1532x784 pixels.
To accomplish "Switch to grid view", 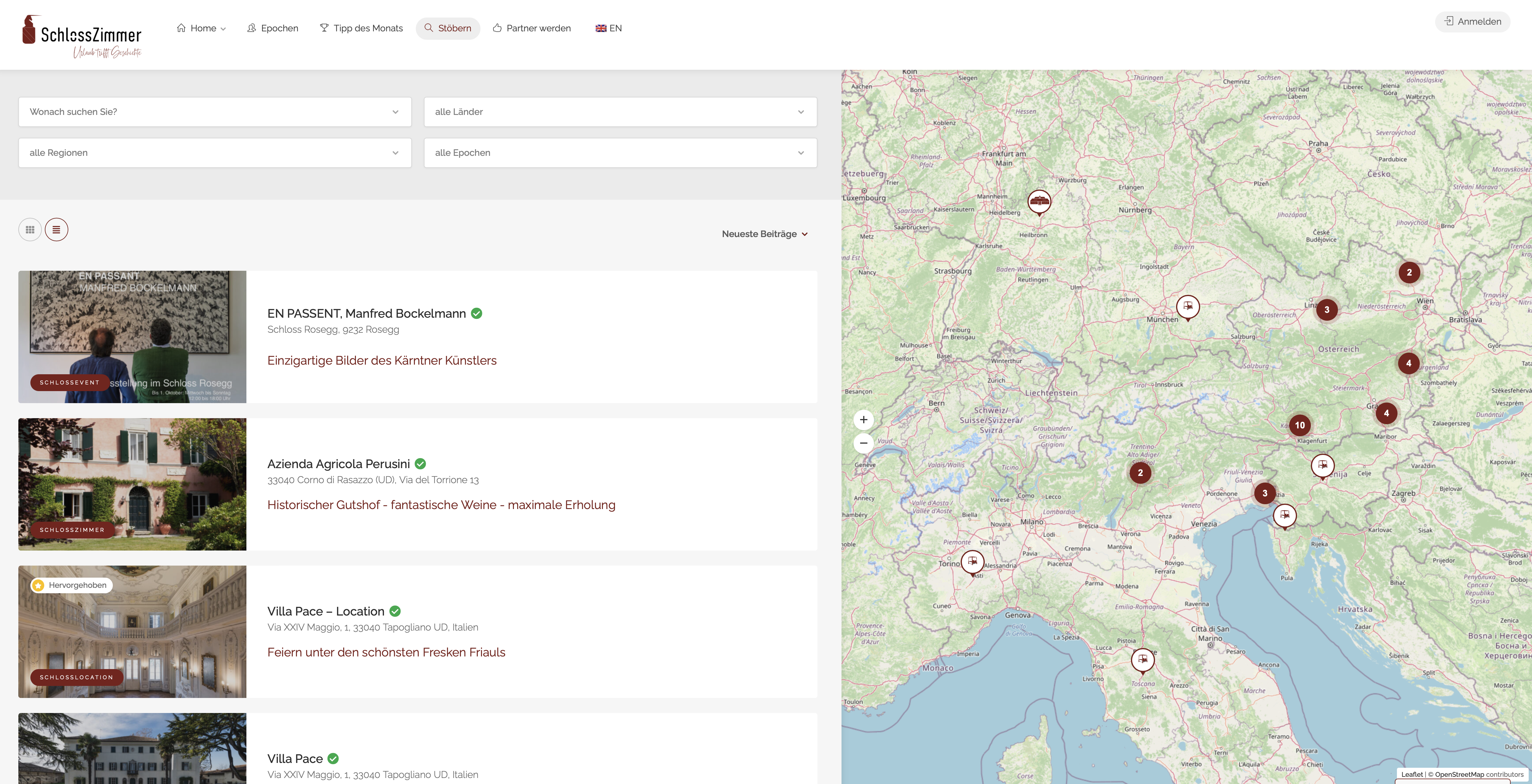I will pos(30,230).
